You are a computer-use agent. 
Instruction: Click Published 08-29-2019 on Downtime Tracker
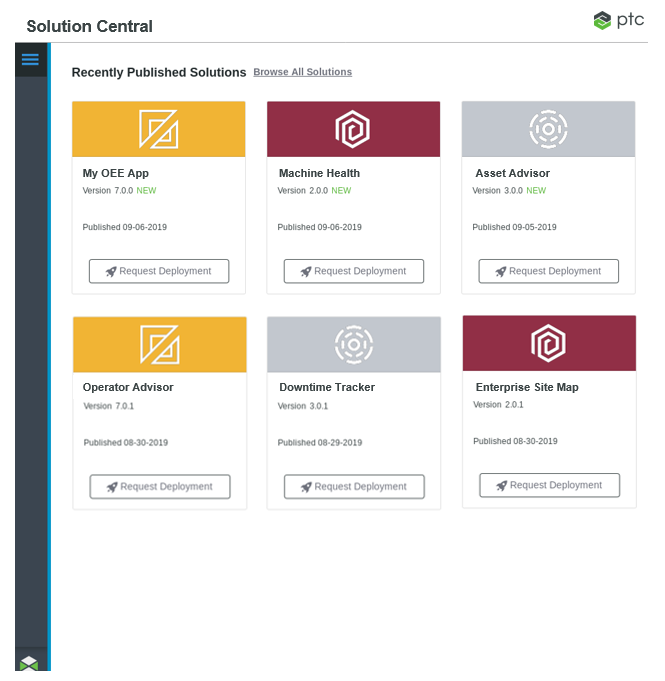click(320, 443)
